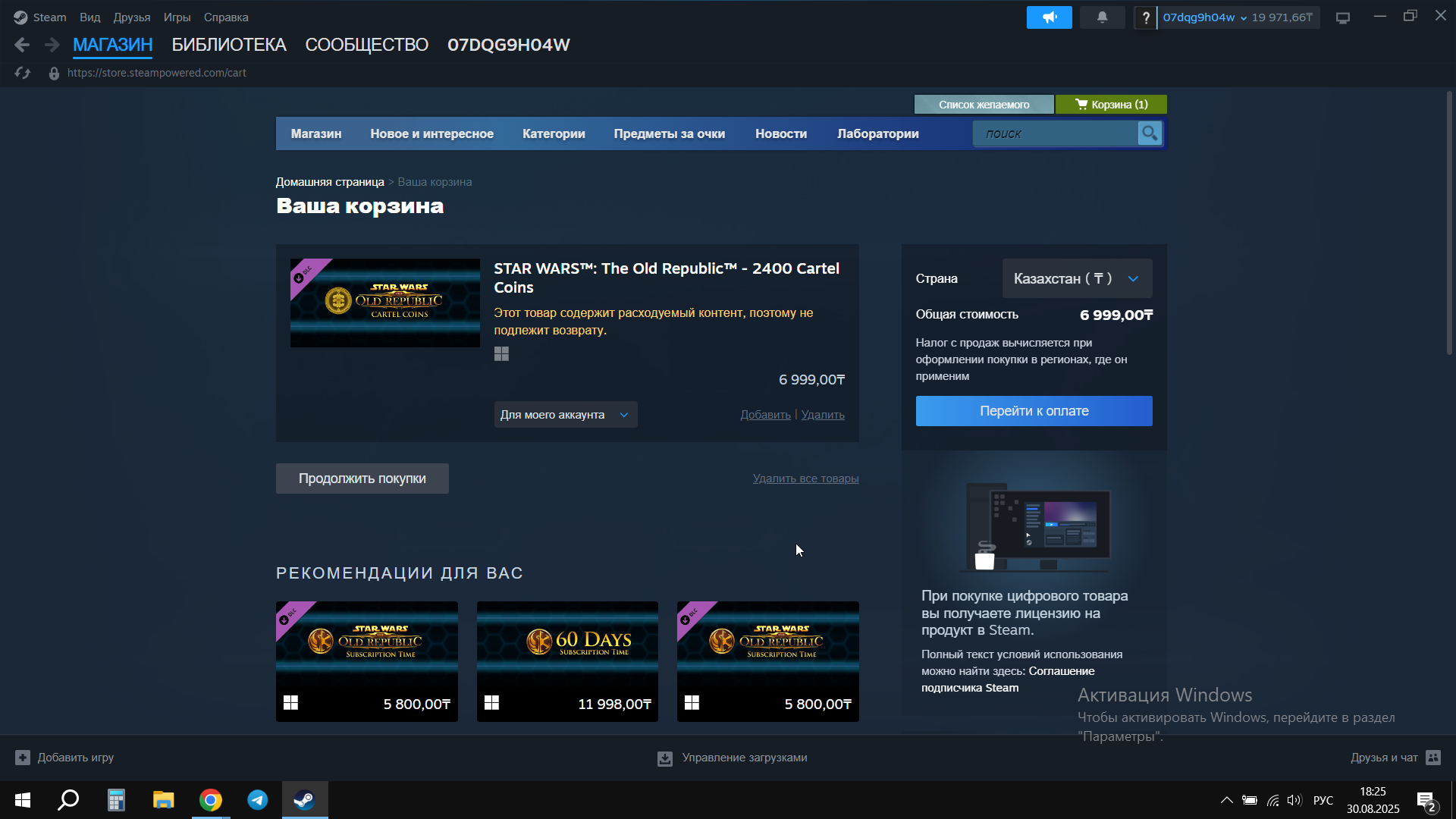Click Windows platform icon under Cartel Coins
The height and width of the screenshot is (819, 1456).
(501, 354)
